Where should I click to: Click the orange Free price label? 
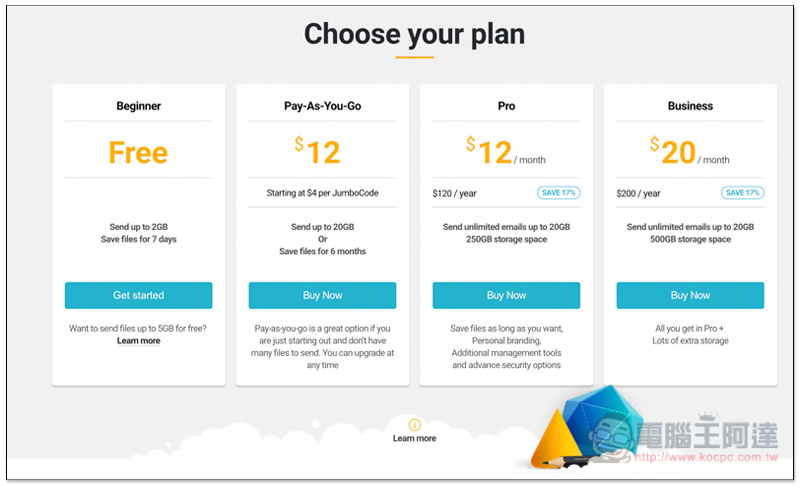point(138,152)
